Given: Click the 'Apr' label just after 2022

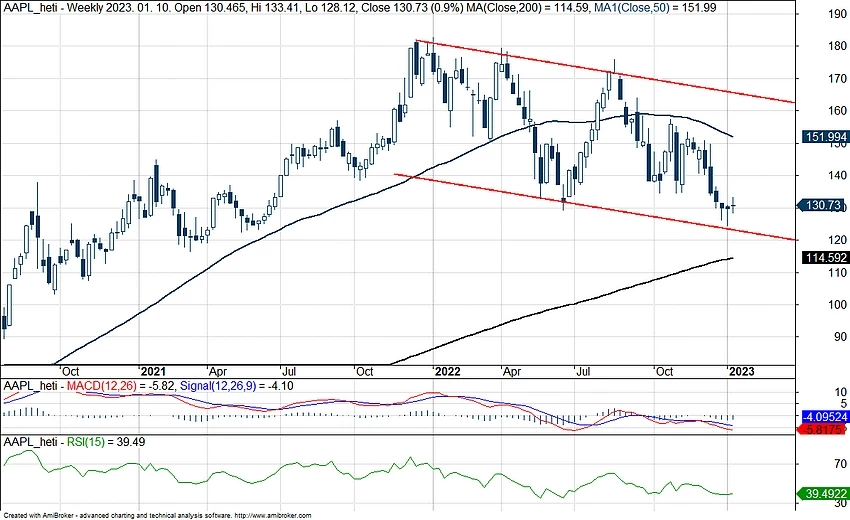Looking at the screenshot, I should tap(512, 371).
